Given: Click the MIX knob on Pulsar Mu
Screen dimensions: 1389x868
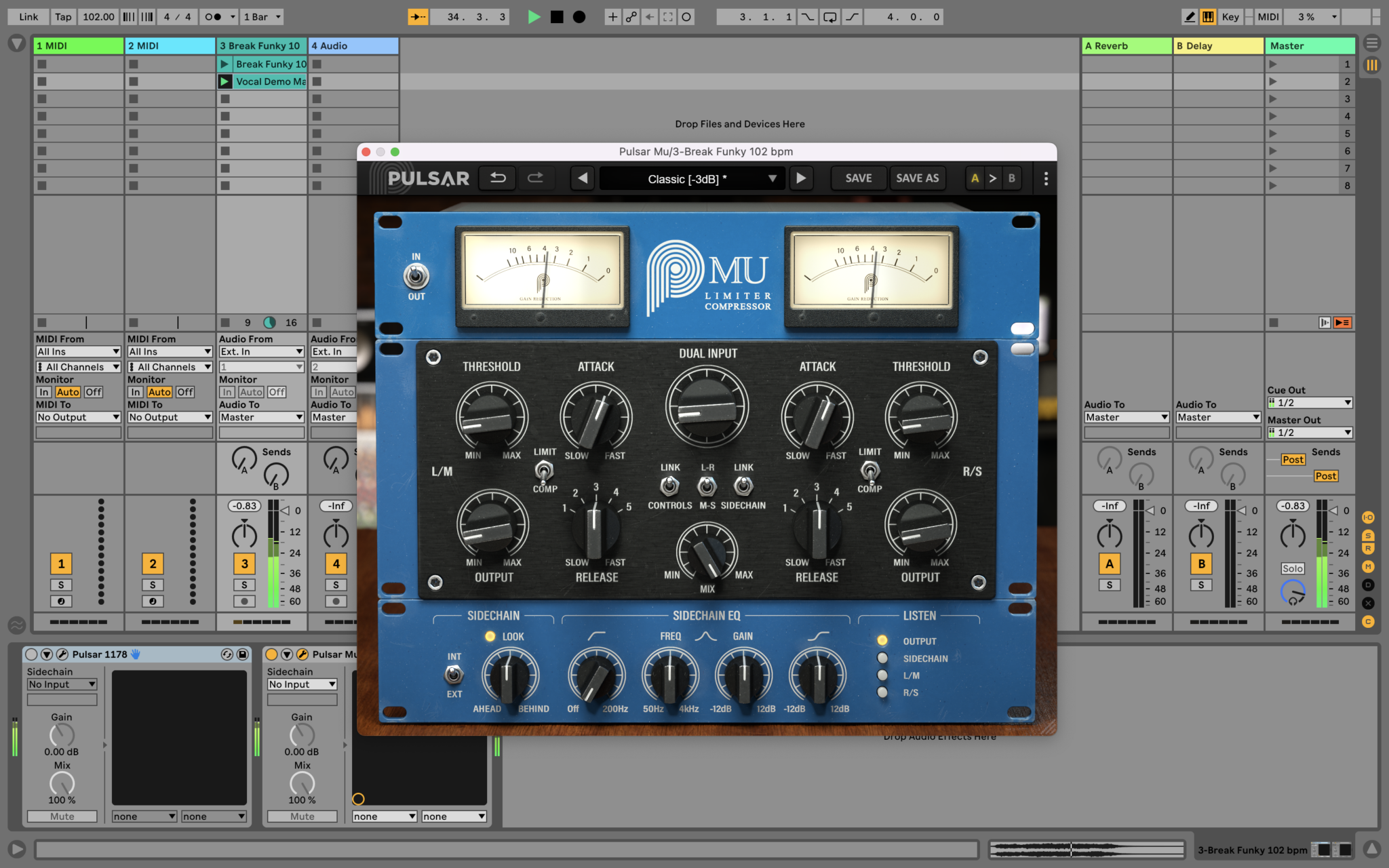Looking at the screenshot, I should 707,553.
